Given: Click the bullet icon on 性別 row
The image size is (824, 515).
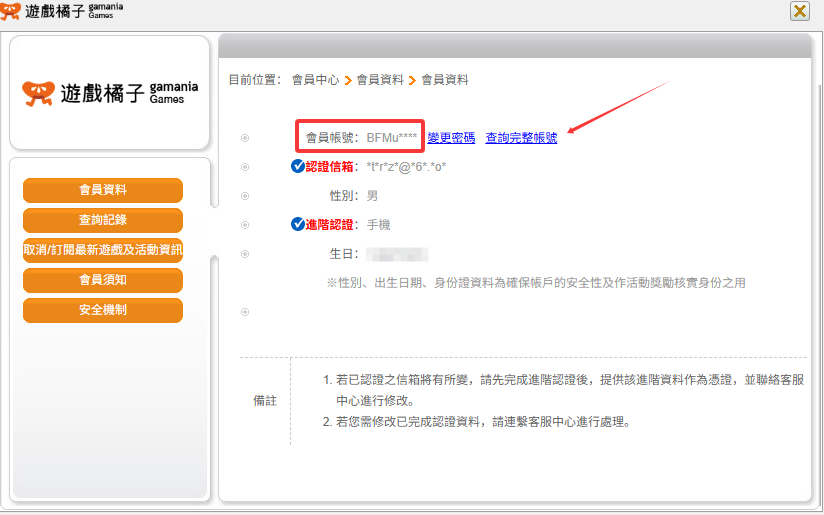Looking at the screenshot, I should click(245, 196).
